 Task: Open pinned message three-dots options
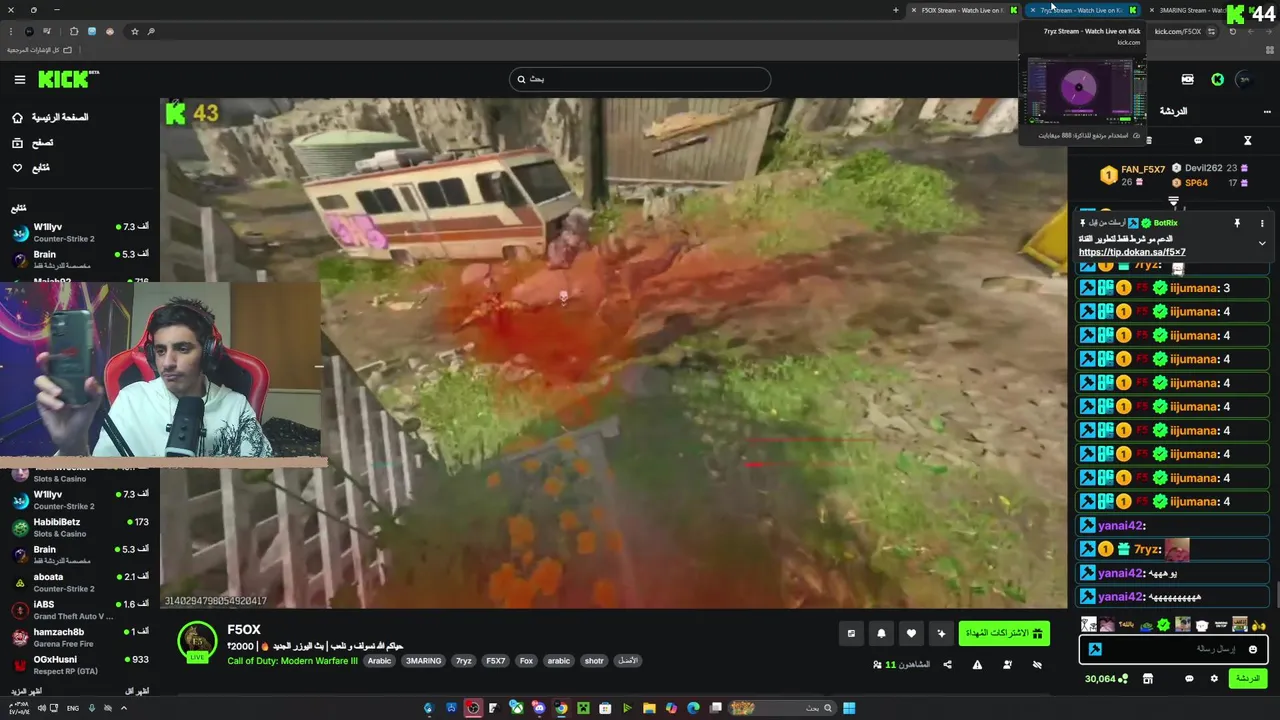[x=1262, y=223]
